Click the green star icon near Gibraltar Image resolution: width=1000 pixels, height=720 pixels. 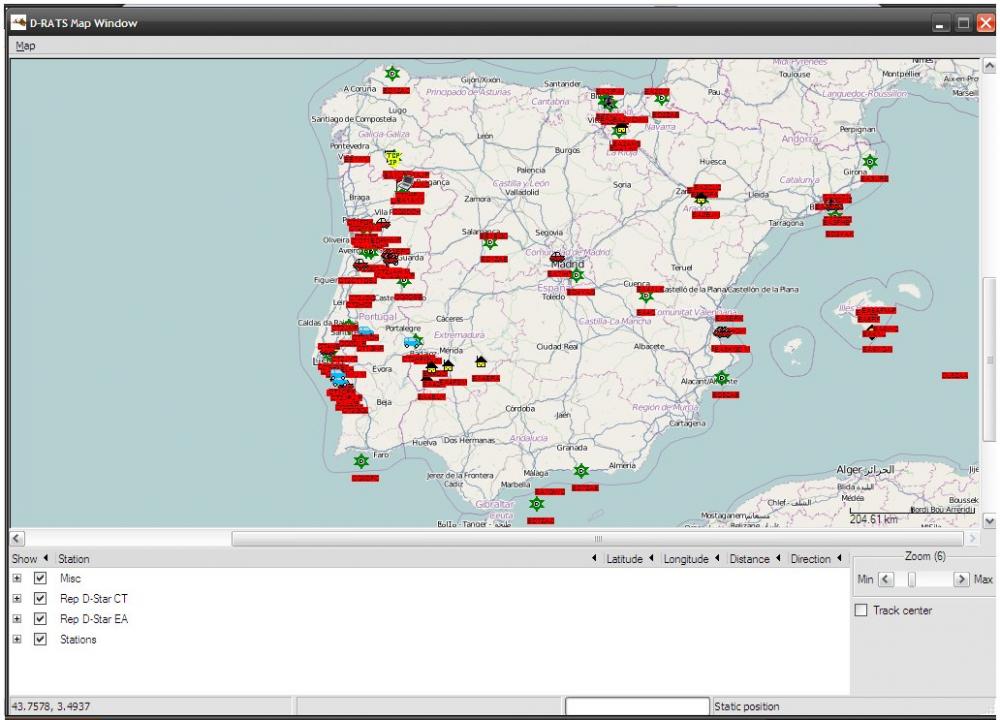(536, 504)
